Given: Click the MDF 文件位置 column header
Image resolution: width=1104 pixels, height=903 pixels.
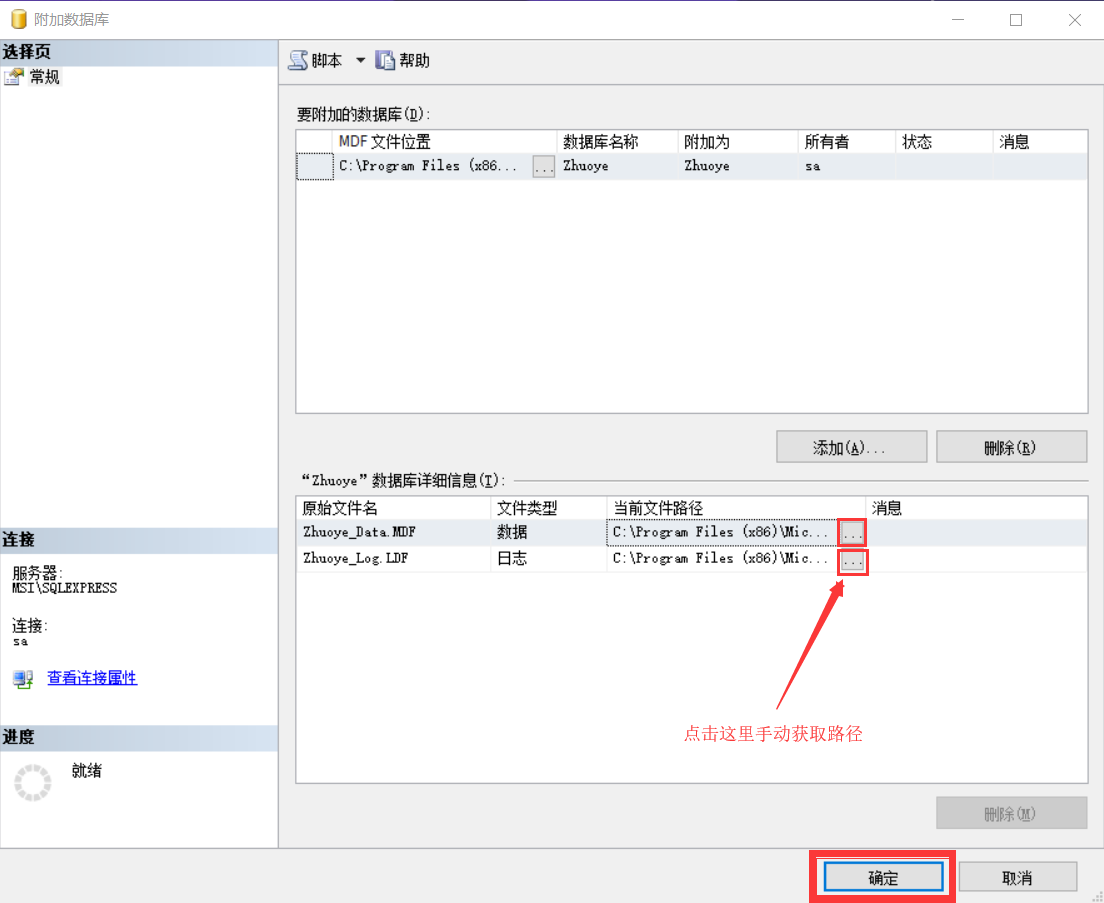Looking at the screenshot, I should pyautogui.click(x=444, y=142).
